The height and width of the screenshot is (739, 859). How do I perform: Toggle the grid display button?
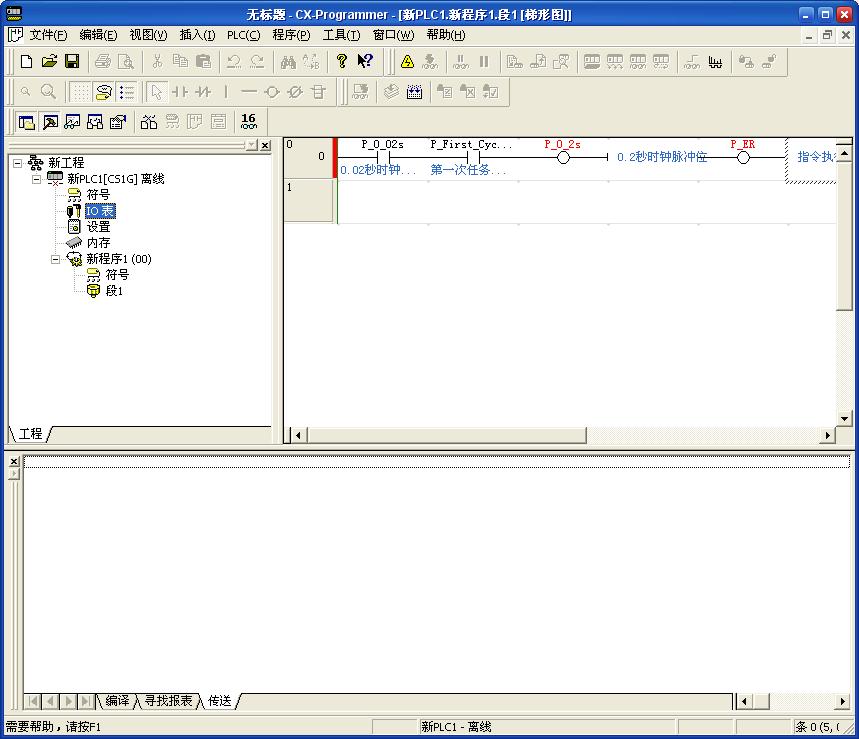coord(80,92)
